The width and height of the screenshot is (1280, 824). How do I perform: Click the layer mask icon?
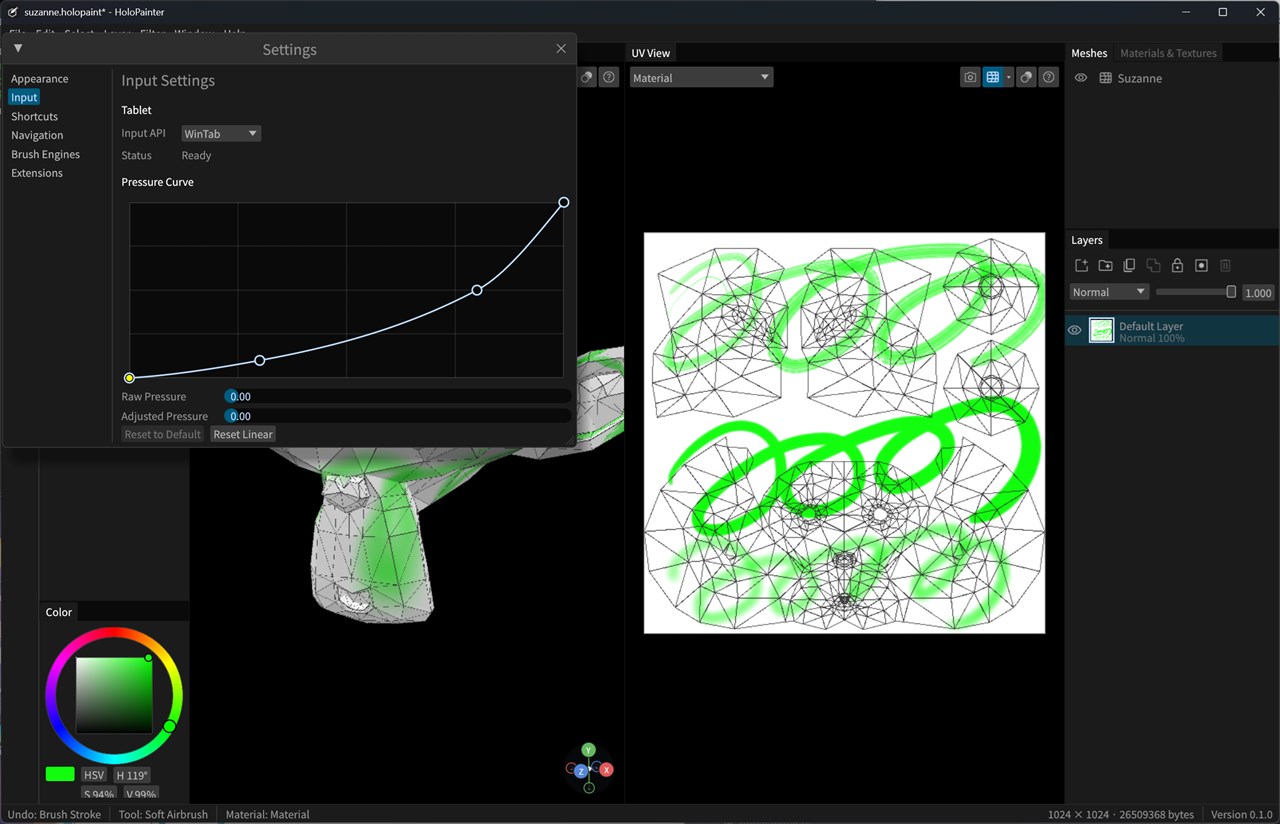click(1201, 265)
